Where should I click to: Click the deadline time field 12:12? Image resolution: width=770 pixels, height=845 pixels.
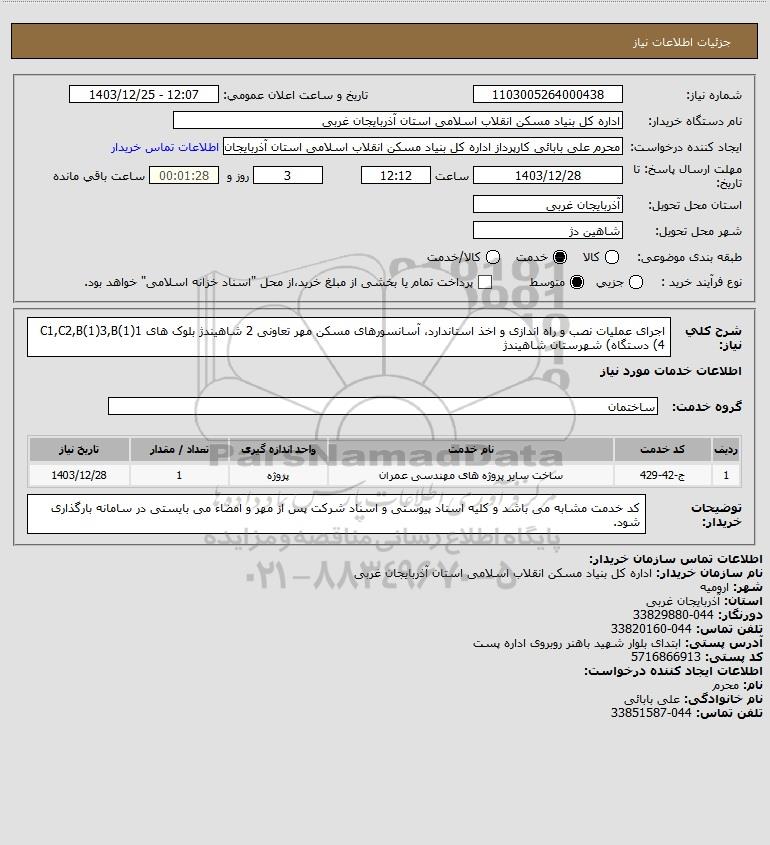pos(396,176)
